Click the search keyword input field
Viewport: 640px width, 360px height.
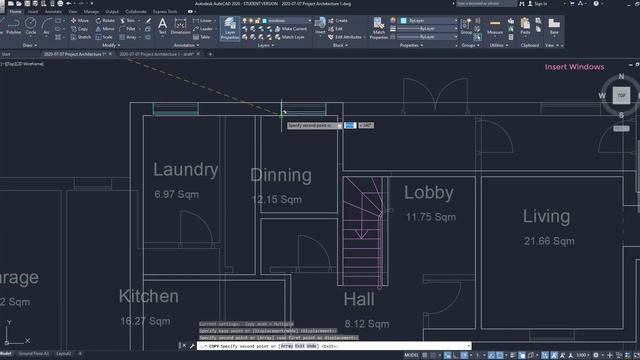tap(486, 4)
